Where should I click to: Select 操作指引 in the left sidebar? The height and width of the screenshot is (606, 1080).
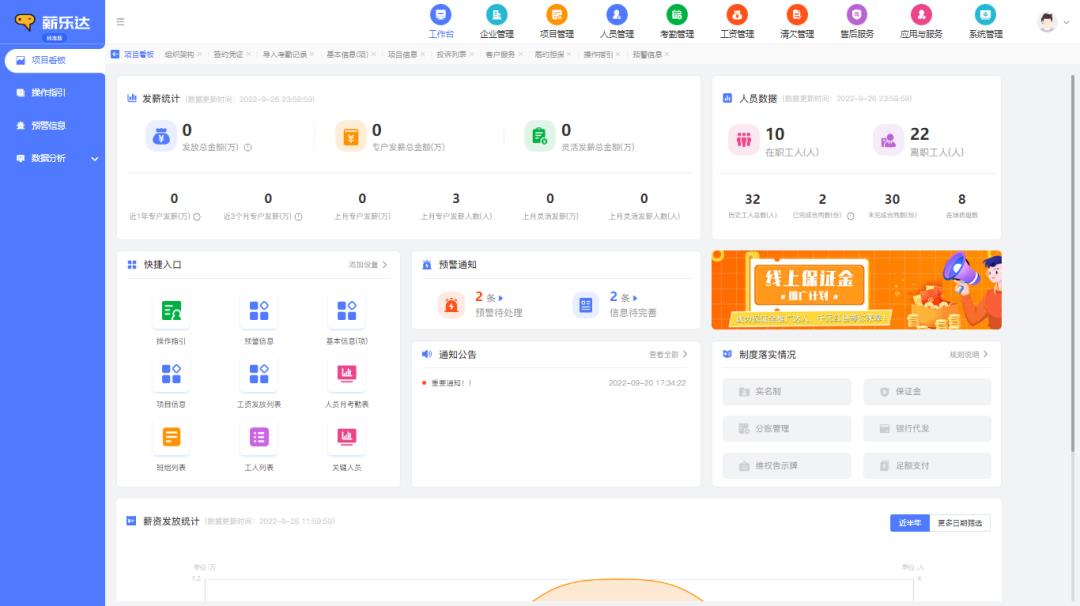(x=52, y=92)
